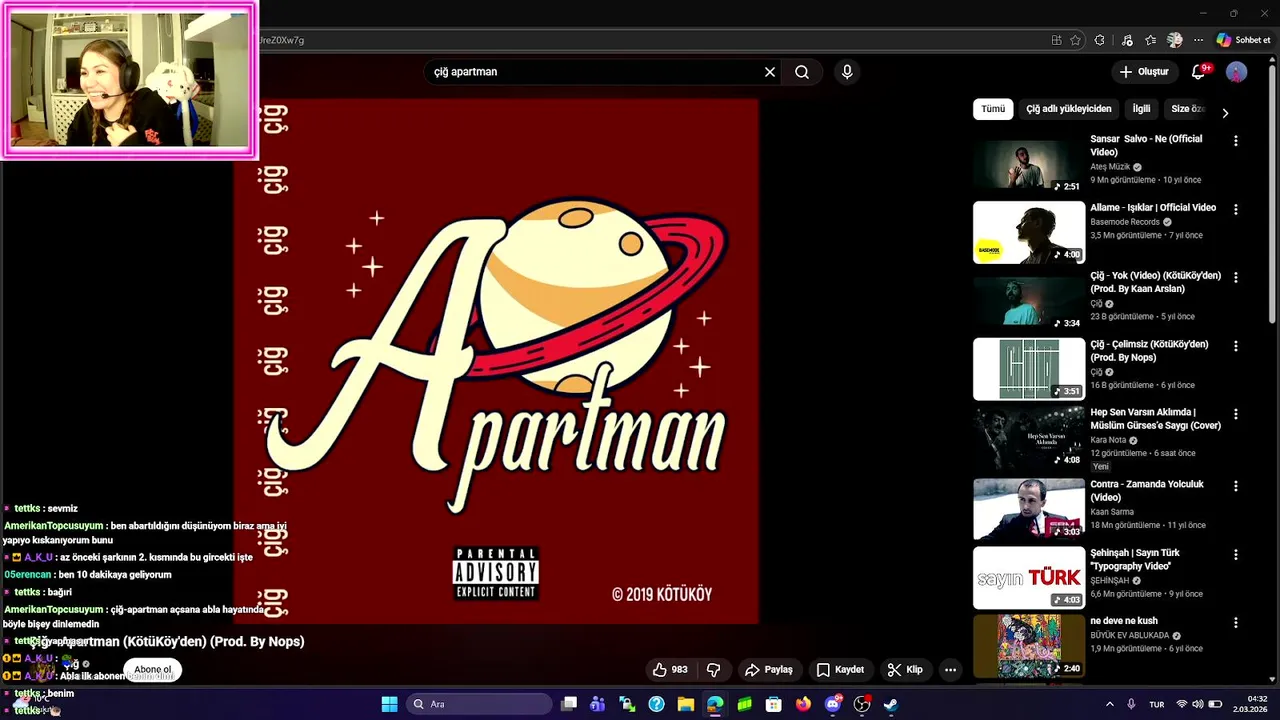
Task: Open Get Help question mark taskbar icon
Action: 656,704
